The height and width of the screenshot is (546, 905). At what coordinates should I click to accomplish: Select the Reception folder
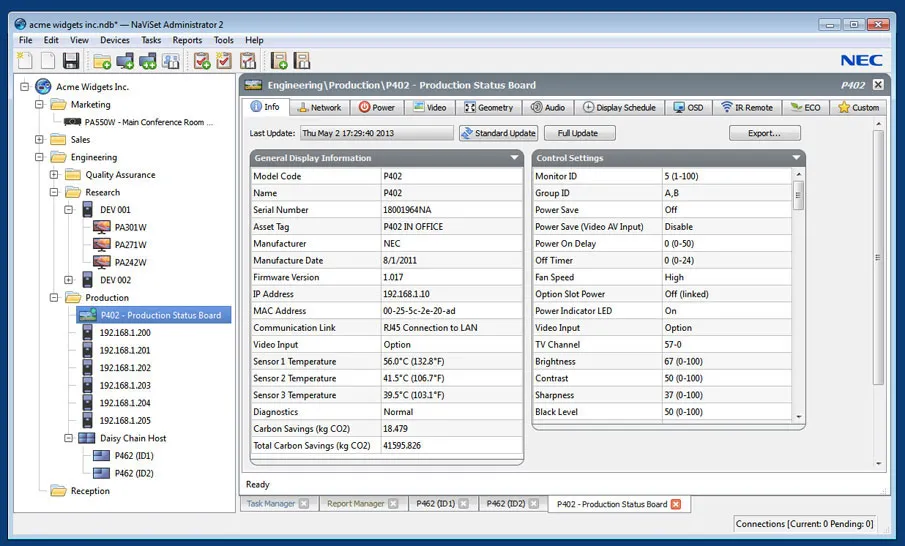pos(90,491)
